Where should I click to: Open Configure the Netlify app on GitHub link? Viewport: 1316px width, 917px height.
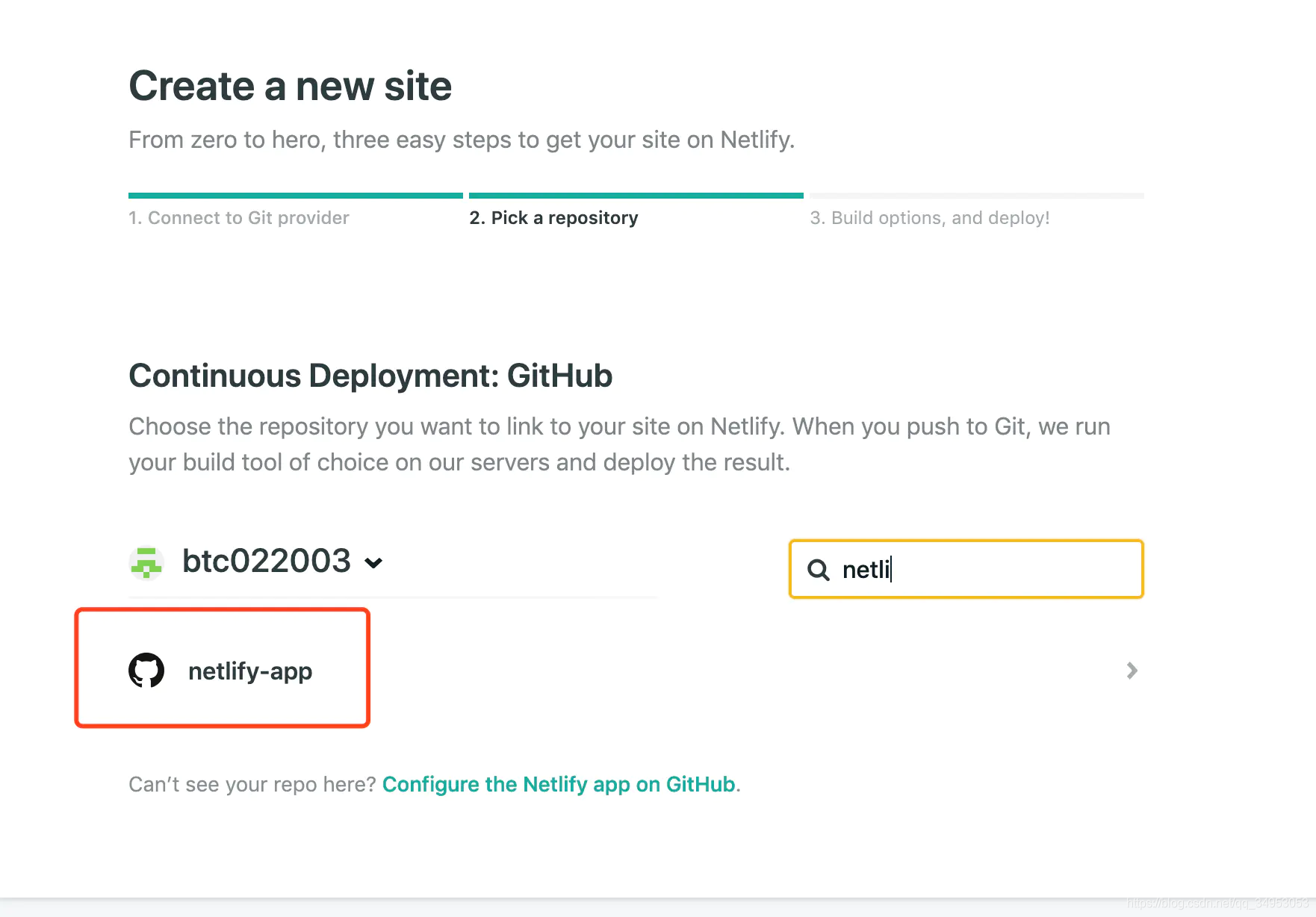[559, 784]
